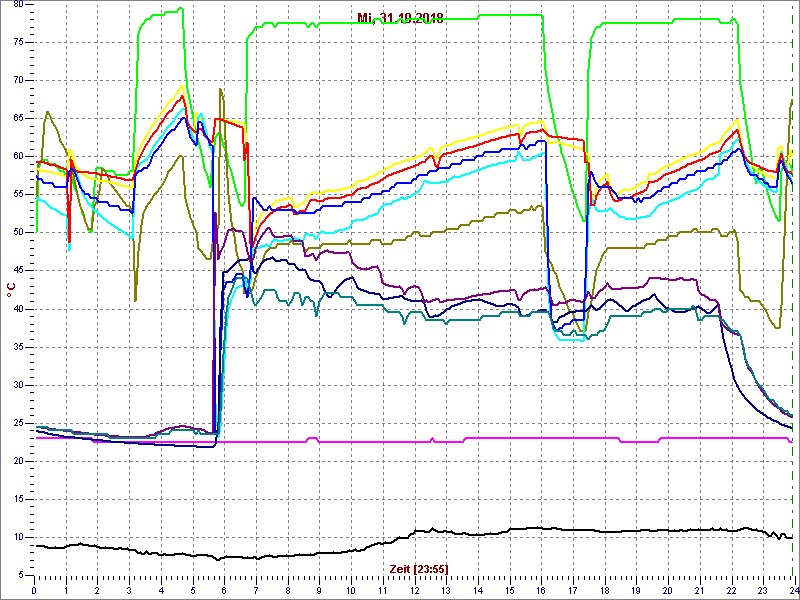Click hour '24' on the time axis
The height and width of the screenshot is (600, 800).
pos(793,590)
